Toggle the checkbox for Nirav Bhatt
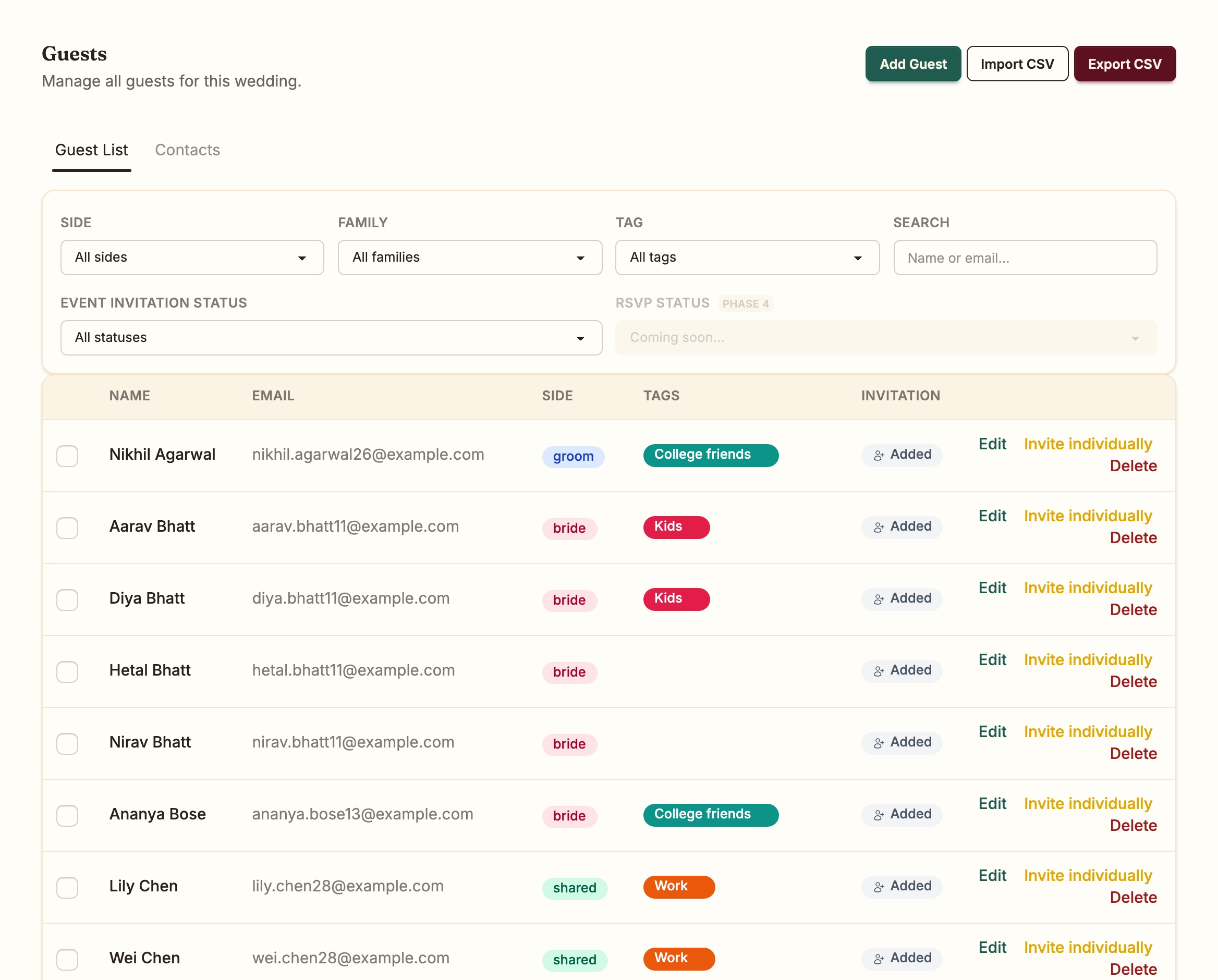1218x980 pixels. tap(67, 743)
